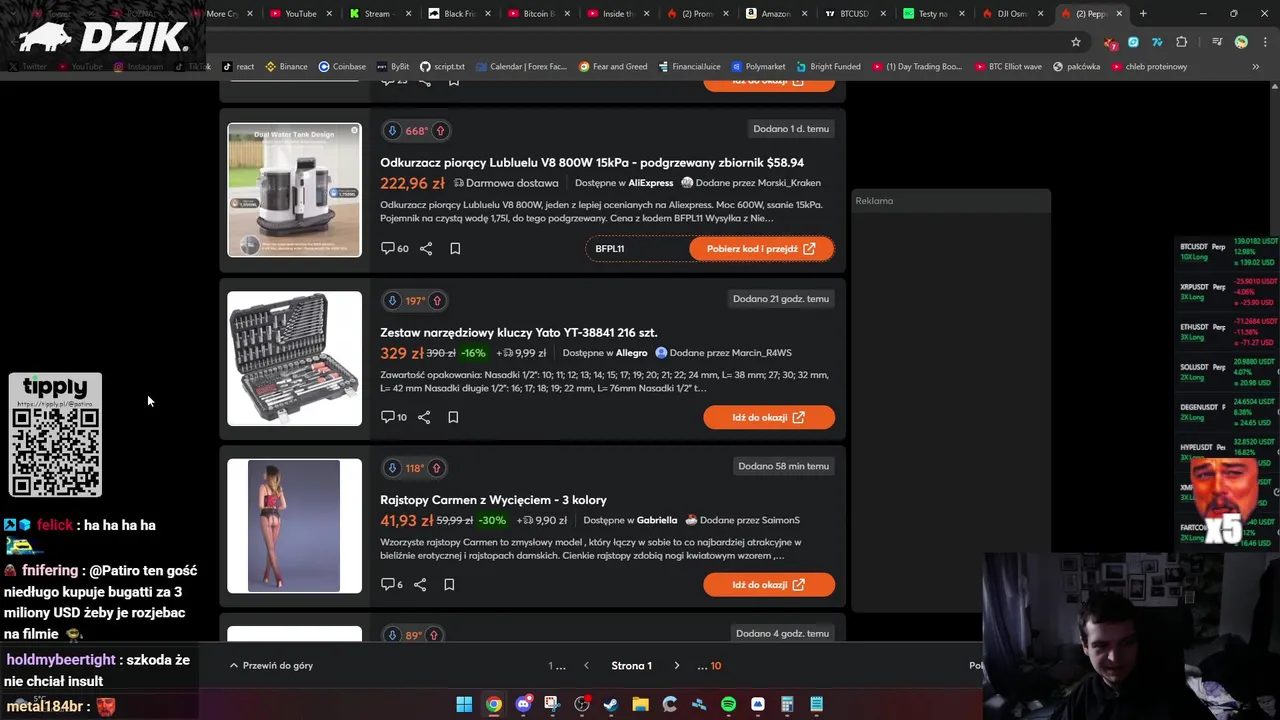Bookmark this page with the star icon
This screenshot has width=1280, height=720.
(1076, 42)
